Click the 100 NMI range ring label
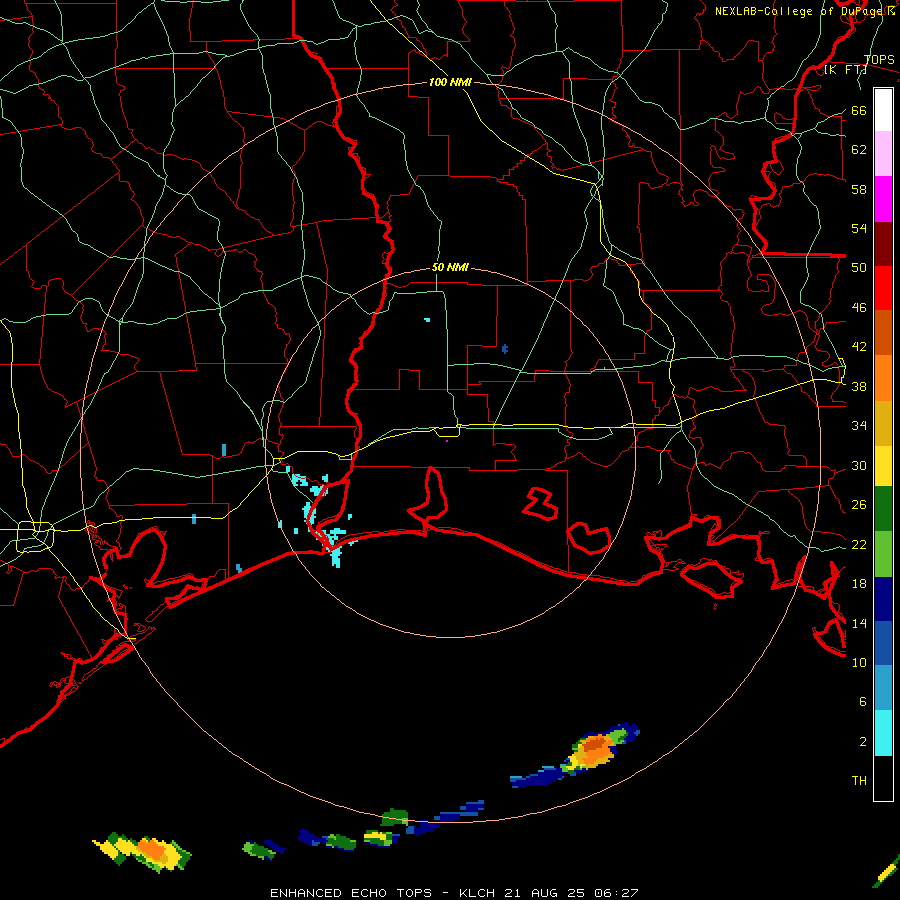900x900 pixels. tap(450, 83)
